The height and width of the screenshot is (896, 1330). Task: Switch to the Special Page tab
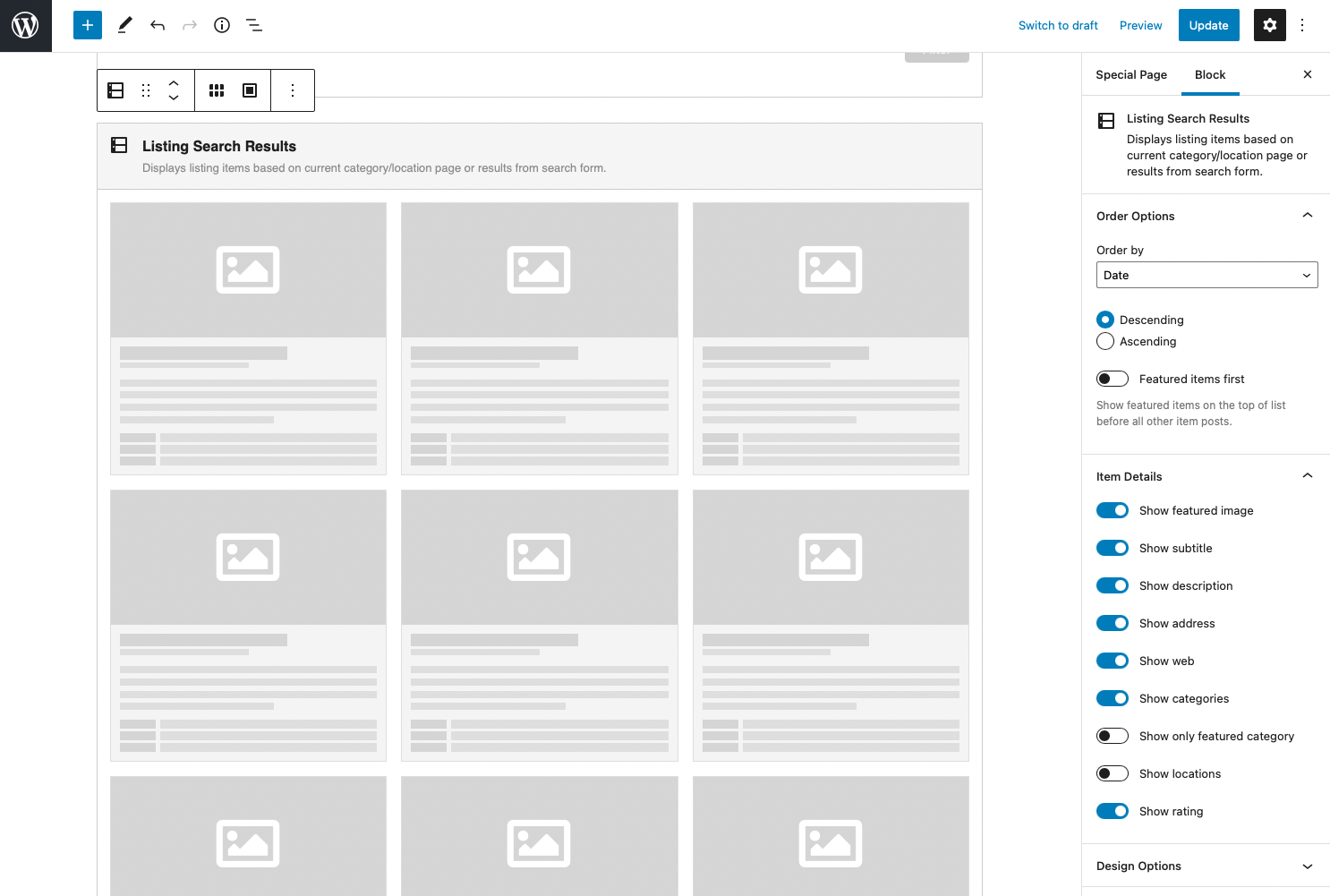pos(1131,74)
